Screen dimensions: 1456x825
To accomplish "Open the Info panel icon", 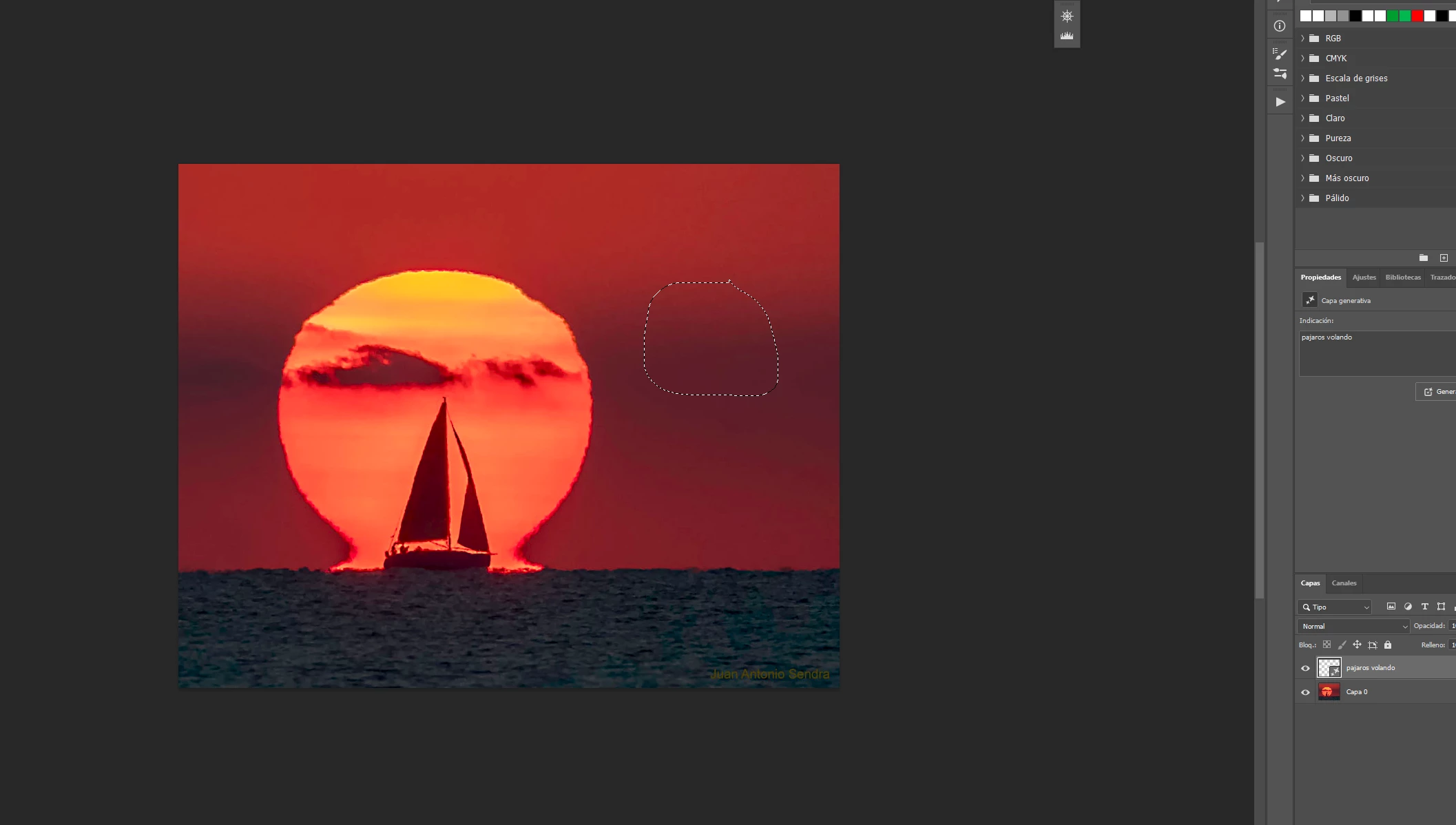I will point(1280,26).
